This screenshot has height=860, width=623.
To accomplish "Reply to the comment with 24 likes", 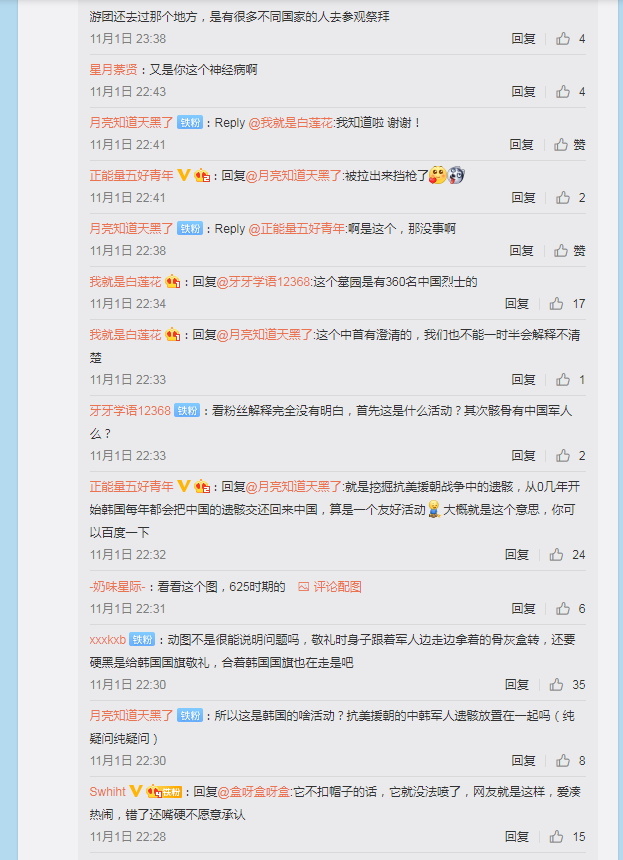I will (x=517, y=555).
